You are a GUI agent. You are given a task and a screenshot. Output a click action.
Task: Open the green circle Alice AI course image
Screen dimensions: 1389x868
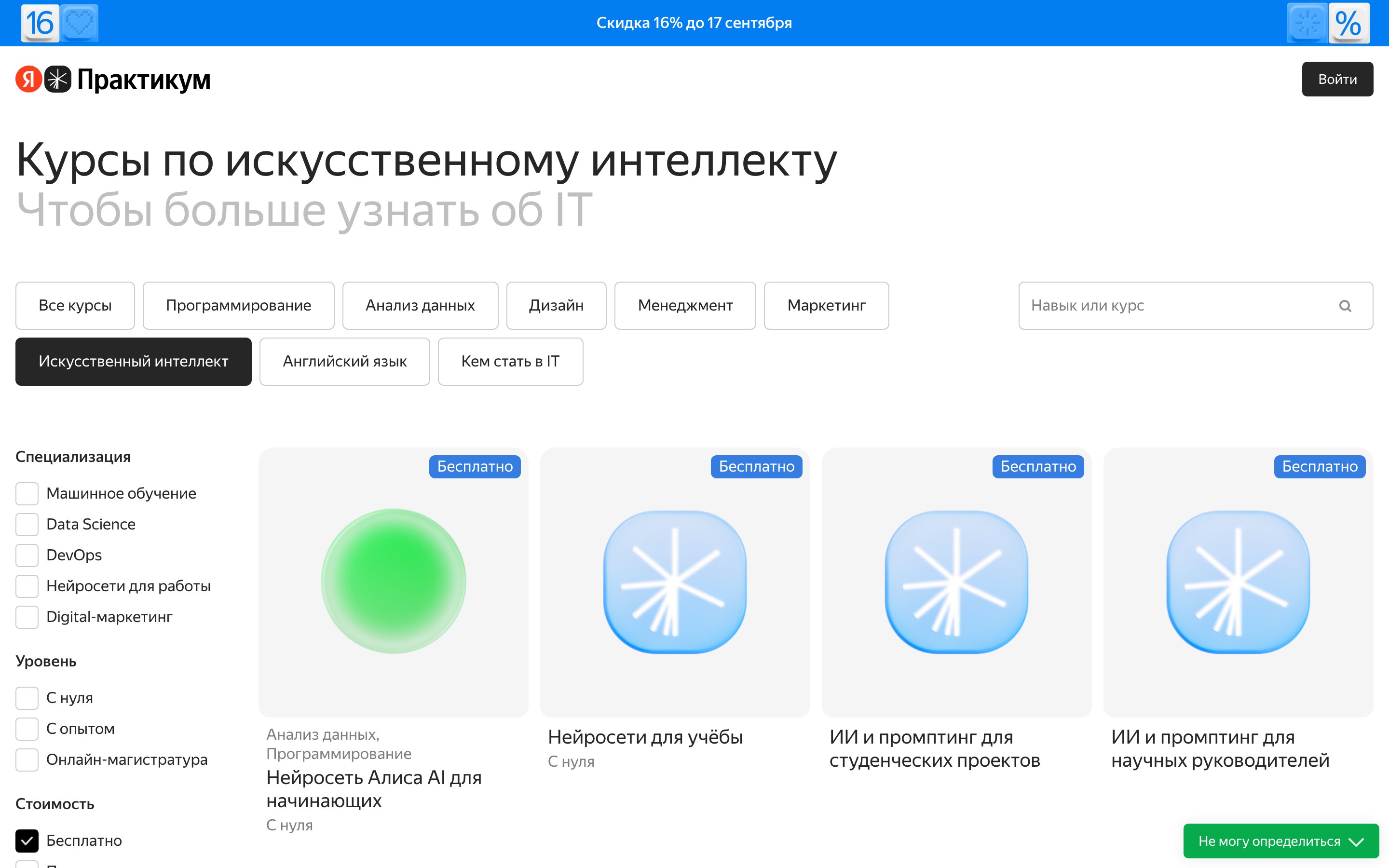[393, 582]
